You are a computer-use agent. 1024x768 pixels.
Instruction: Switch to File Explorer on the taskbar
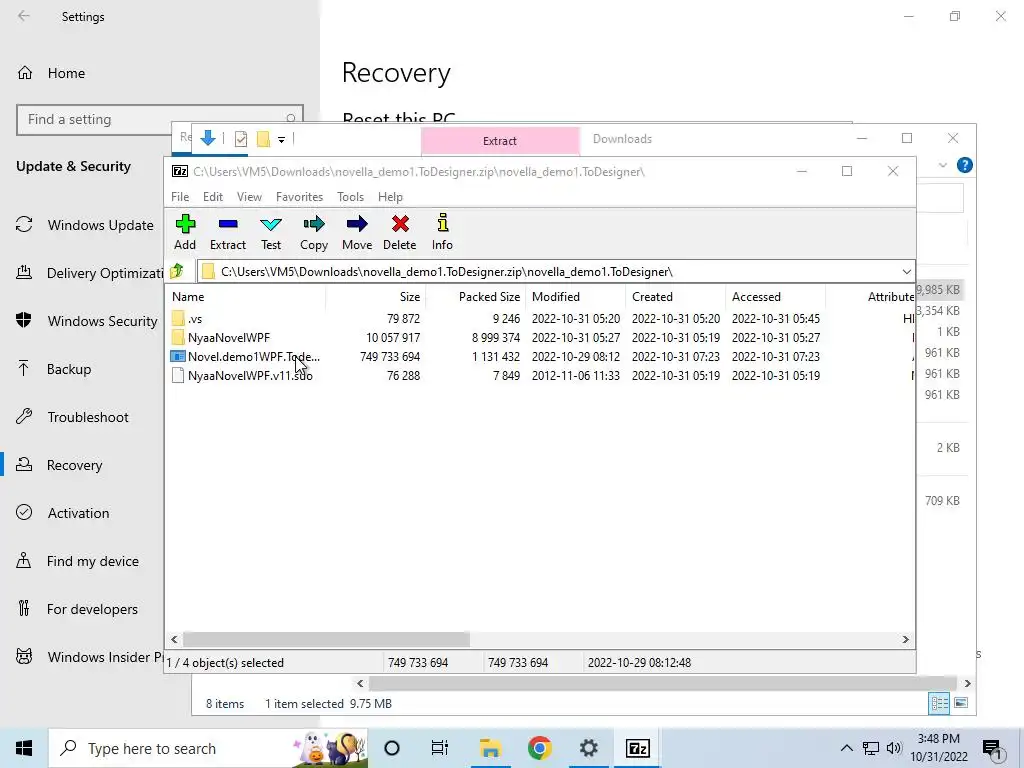(x=490, y=748)
